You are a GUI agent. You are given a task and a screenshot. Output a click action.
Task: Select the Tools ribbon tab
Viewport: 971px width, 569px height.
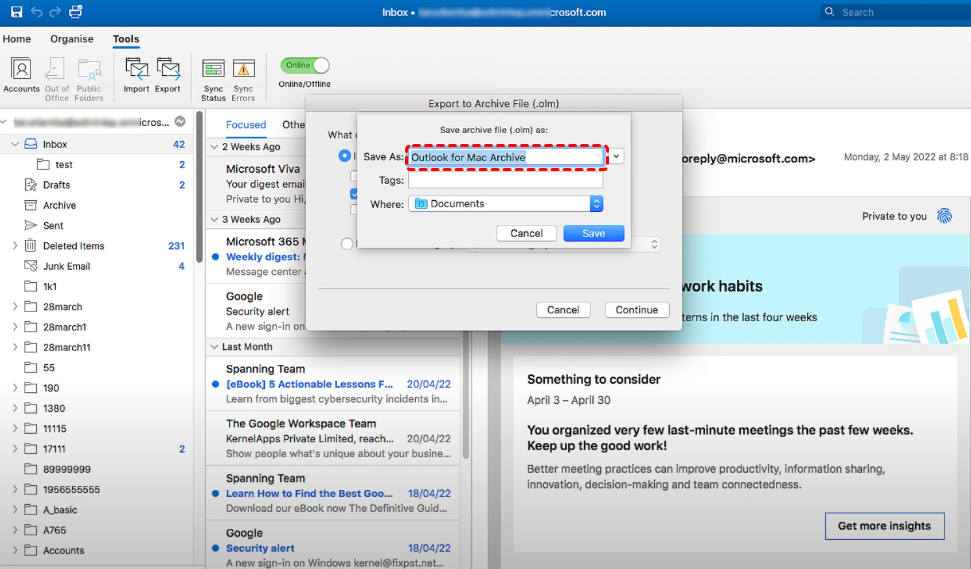[x=126, y=38]
